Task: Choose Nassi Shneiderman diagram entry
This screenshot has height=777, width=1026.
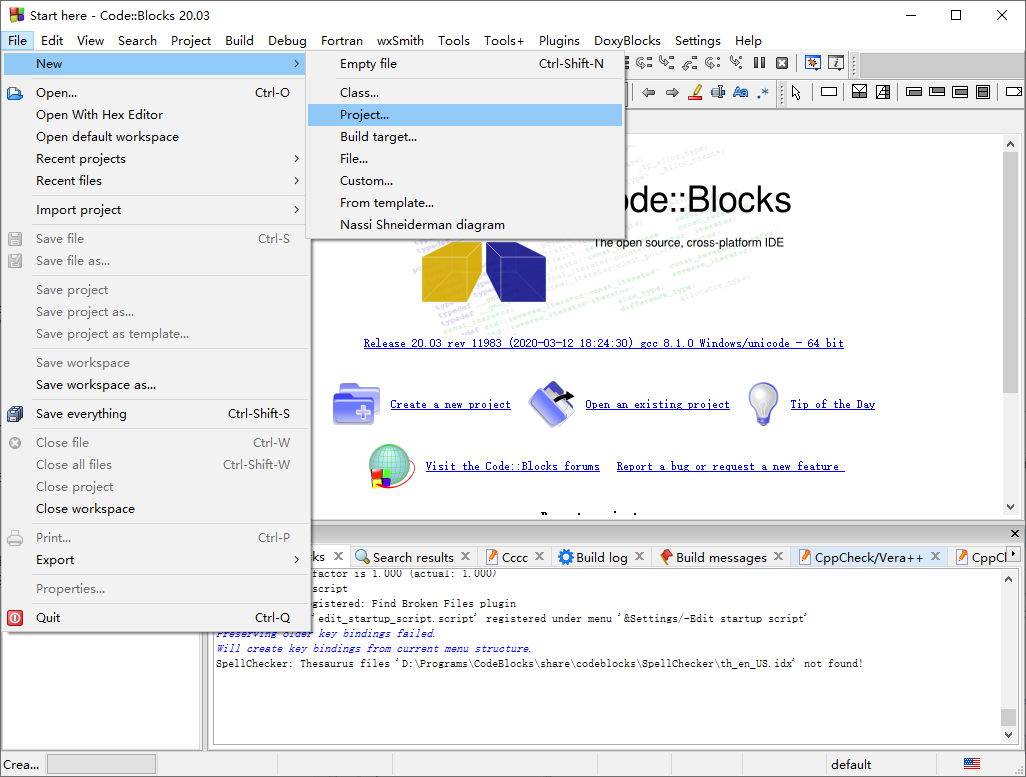Action: 465,225
